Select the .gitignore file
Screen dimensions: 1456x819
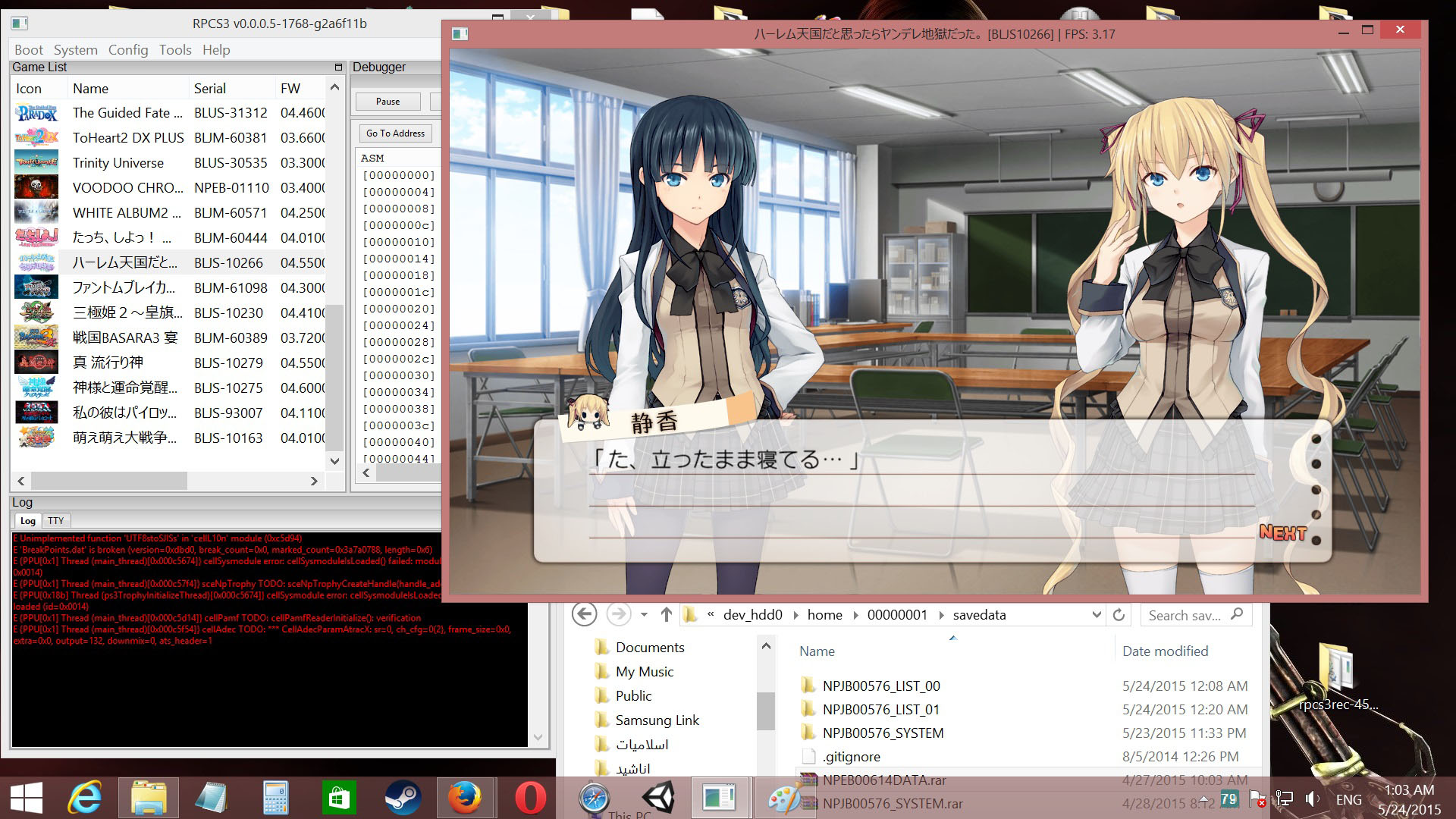pyautogui.click(x=851, y=756)
